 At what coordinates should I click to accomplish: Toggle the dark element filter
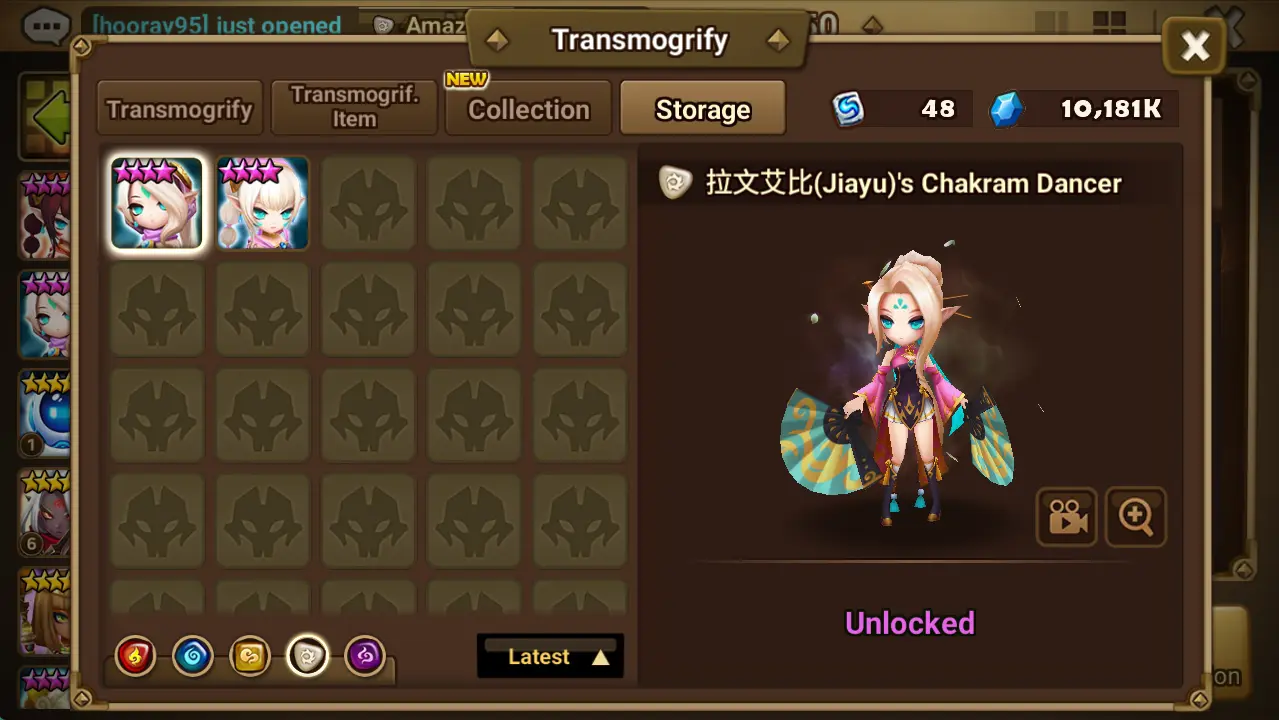coord(365,657)
